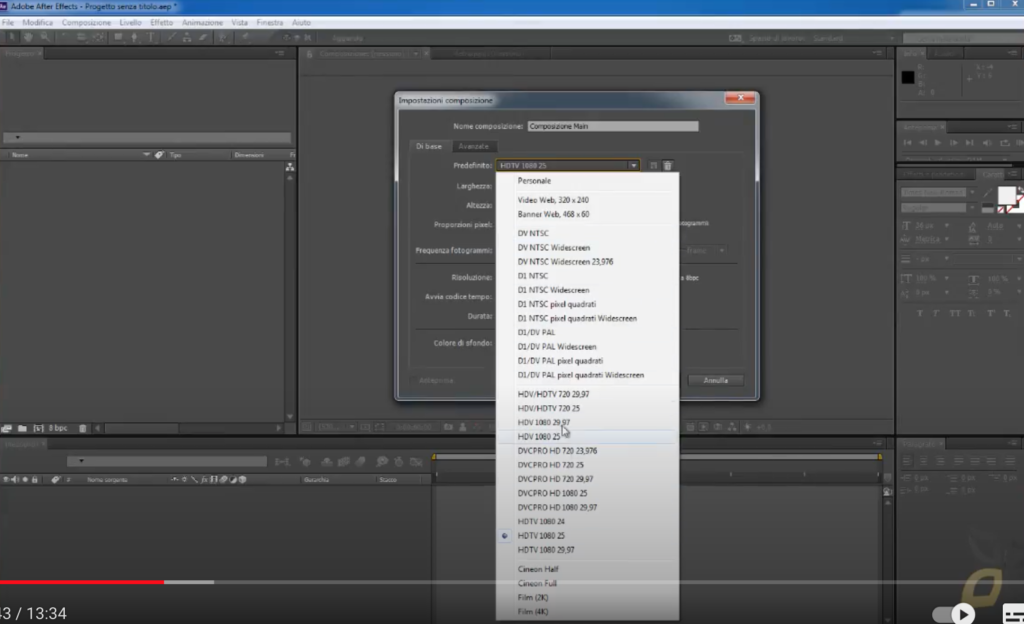Select the HDTV 1080 25 radio option
1024x624 pixels.
point(504,536)
